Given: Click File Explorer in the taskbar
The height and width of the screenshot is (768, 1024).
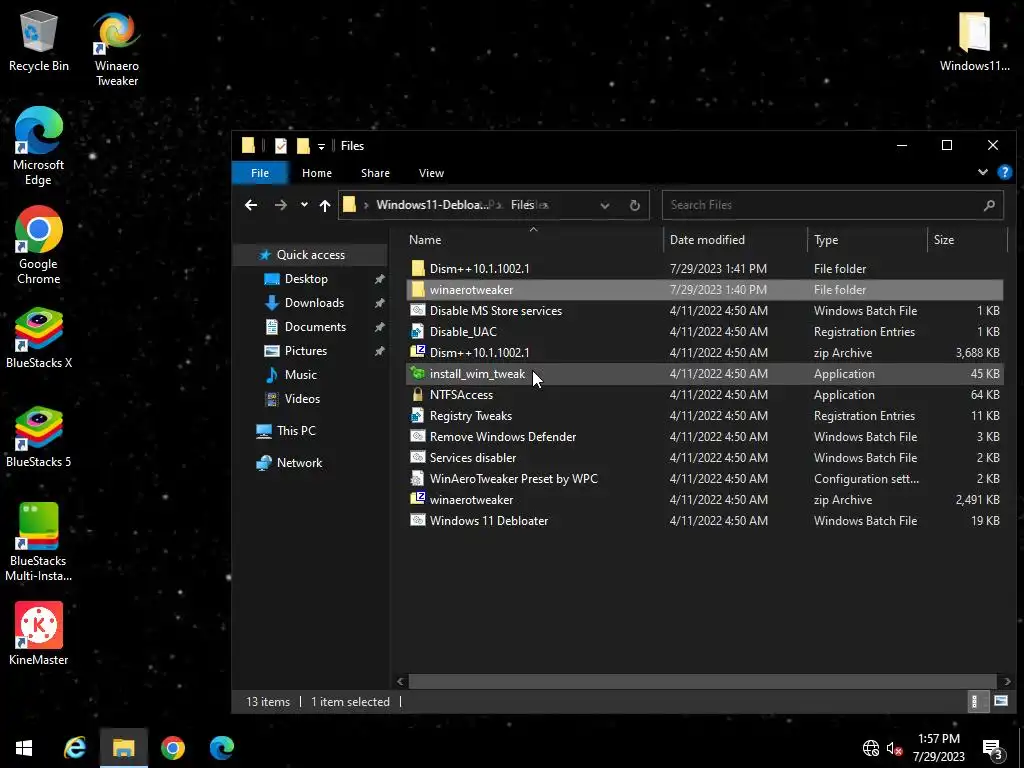Looking at the screenshot, I should point(123,748).
